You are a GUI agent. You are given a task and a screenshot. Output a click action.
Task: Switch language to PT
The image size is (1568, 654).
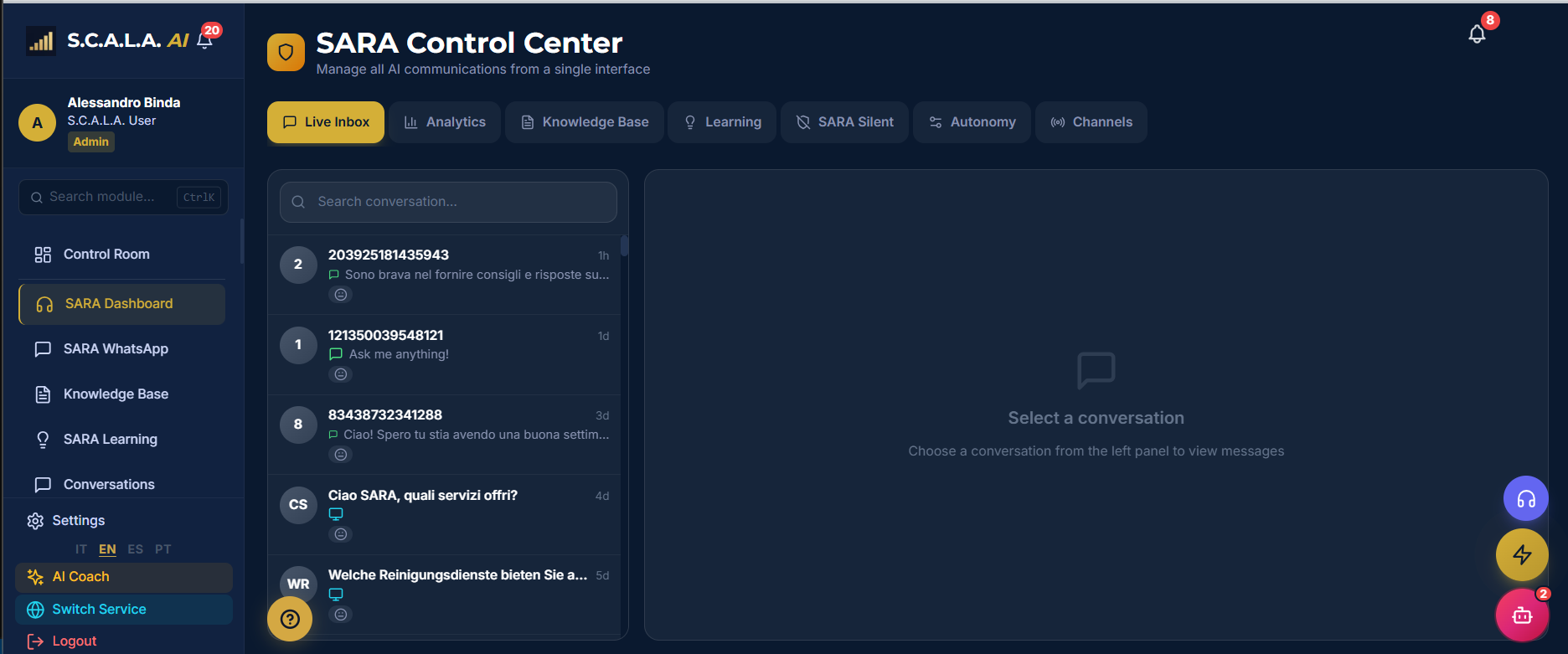coord(163,549)
